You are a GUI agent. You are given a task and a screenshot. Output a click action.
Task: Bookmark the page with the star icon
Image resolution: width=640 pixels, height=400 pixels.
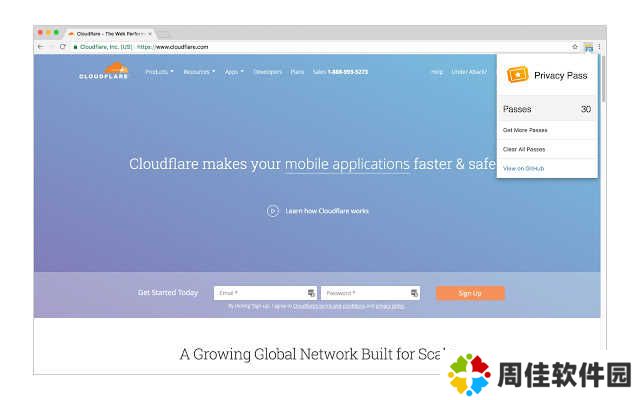click(x=575, y=47)
